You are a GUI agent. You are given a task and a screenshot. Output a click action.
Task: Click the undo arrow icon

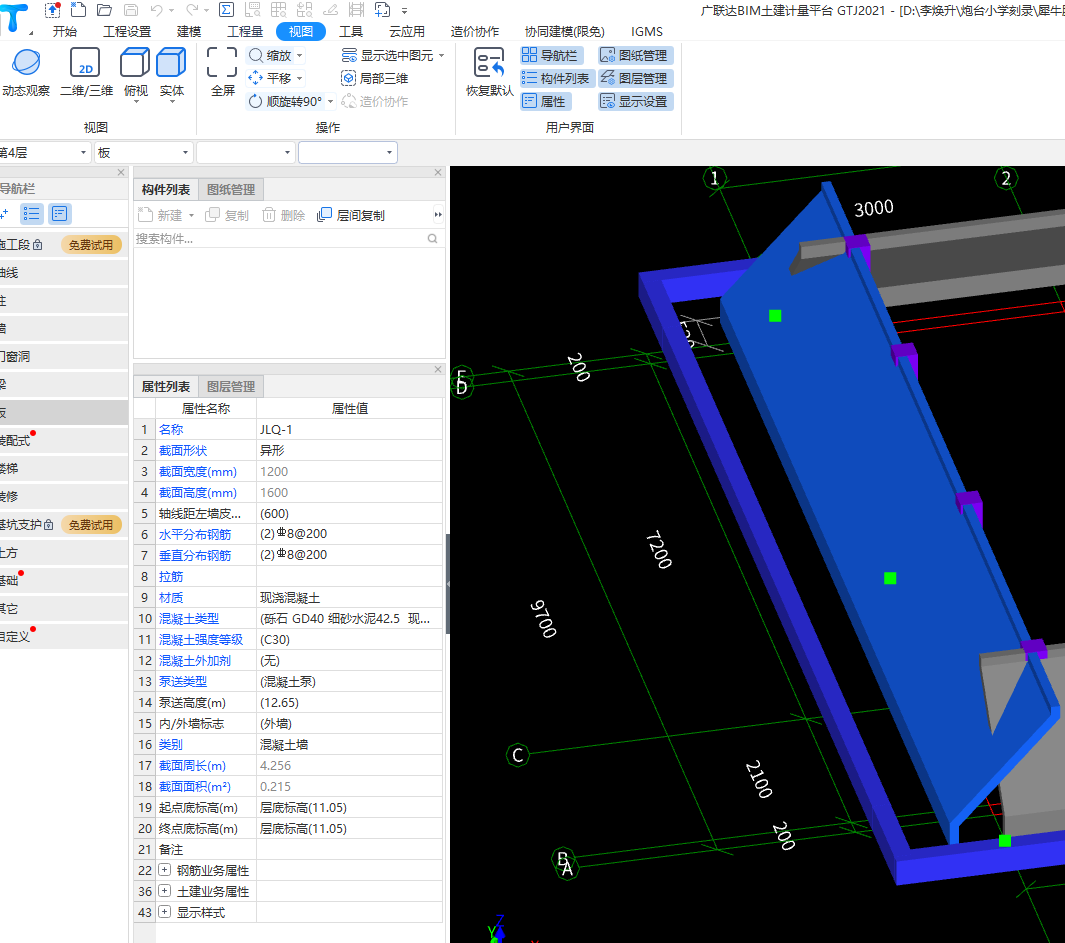(157, 10)
